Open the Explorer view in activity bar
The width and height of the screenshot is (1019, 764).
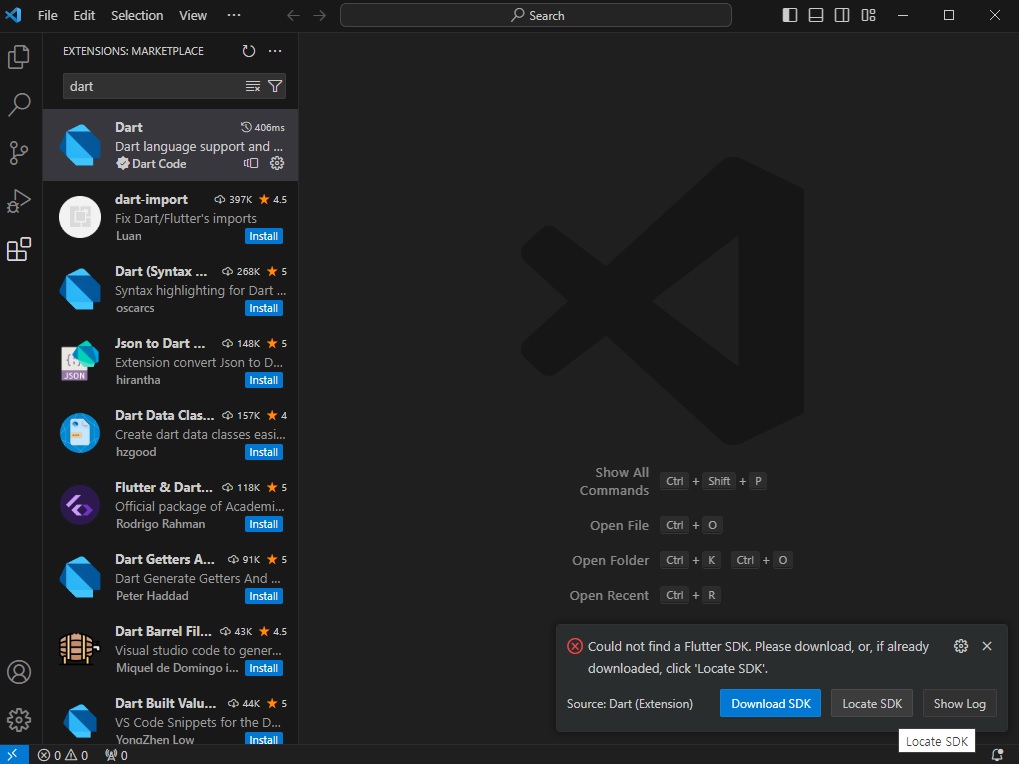[19, 57]
